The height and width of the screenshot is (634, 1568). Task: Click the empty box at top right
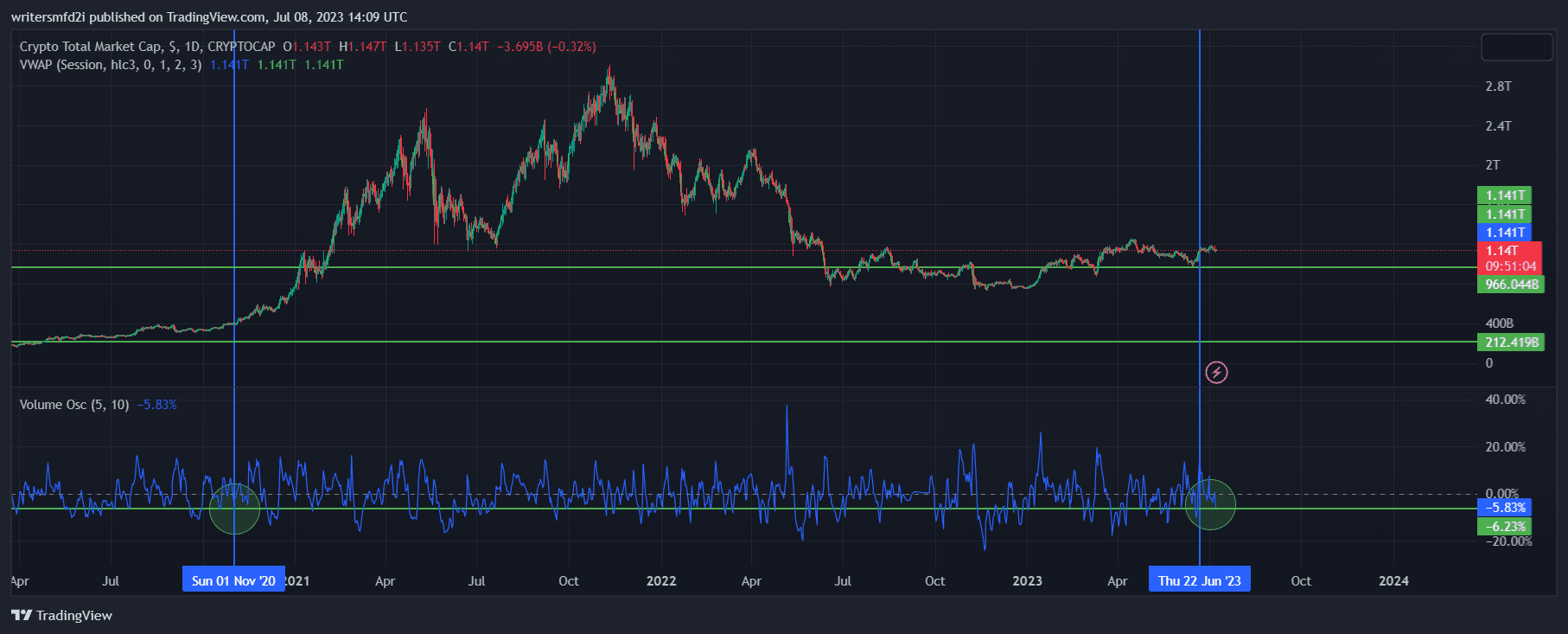pos(1516,47)
